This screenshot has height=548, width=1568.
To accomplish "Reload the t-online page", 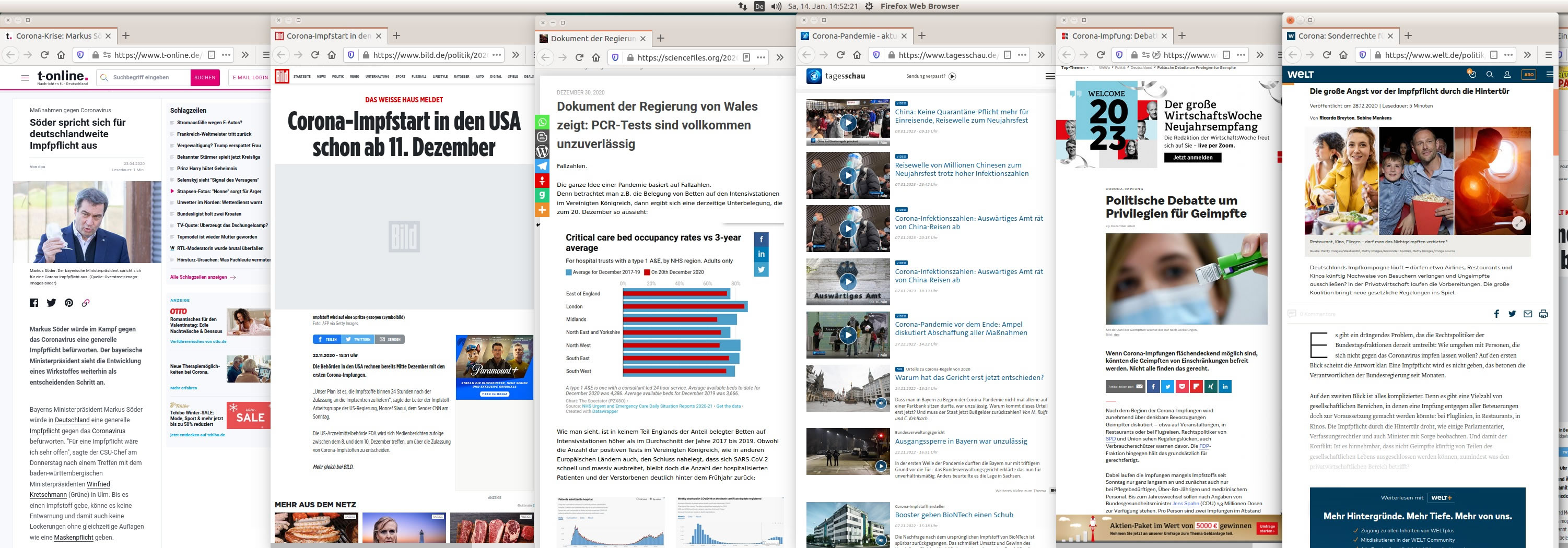I will (44, 55).
